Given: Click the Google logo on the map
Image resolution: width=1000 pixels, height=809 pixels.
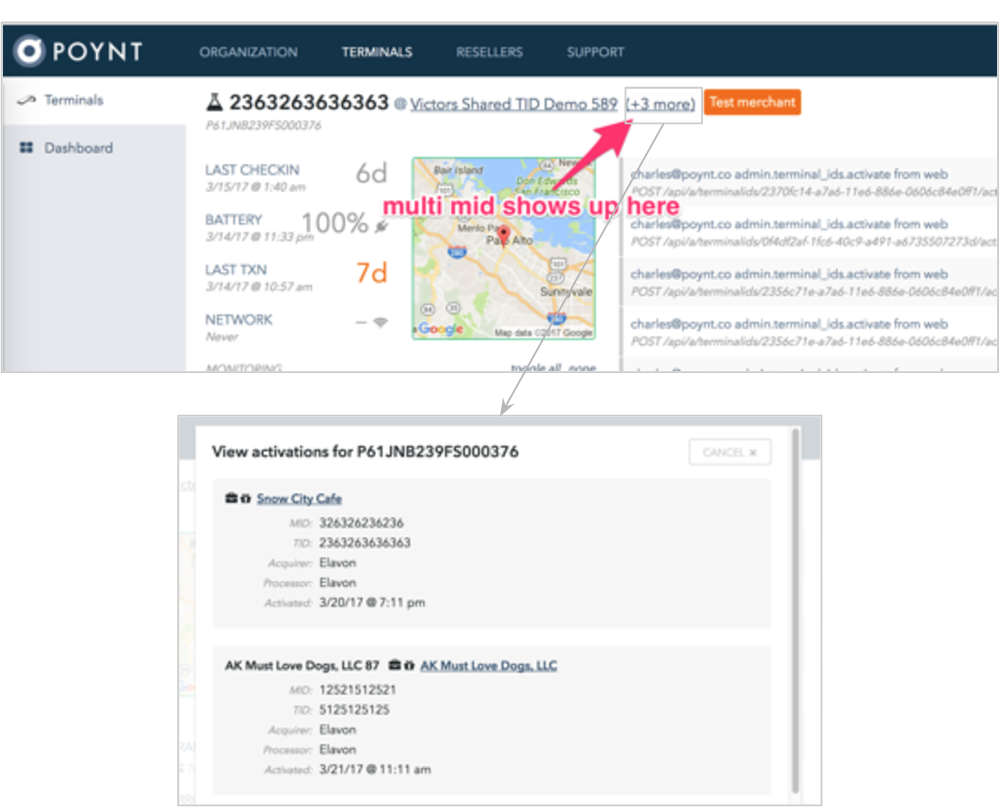Looking at the screenshot, I should (440, 329).
